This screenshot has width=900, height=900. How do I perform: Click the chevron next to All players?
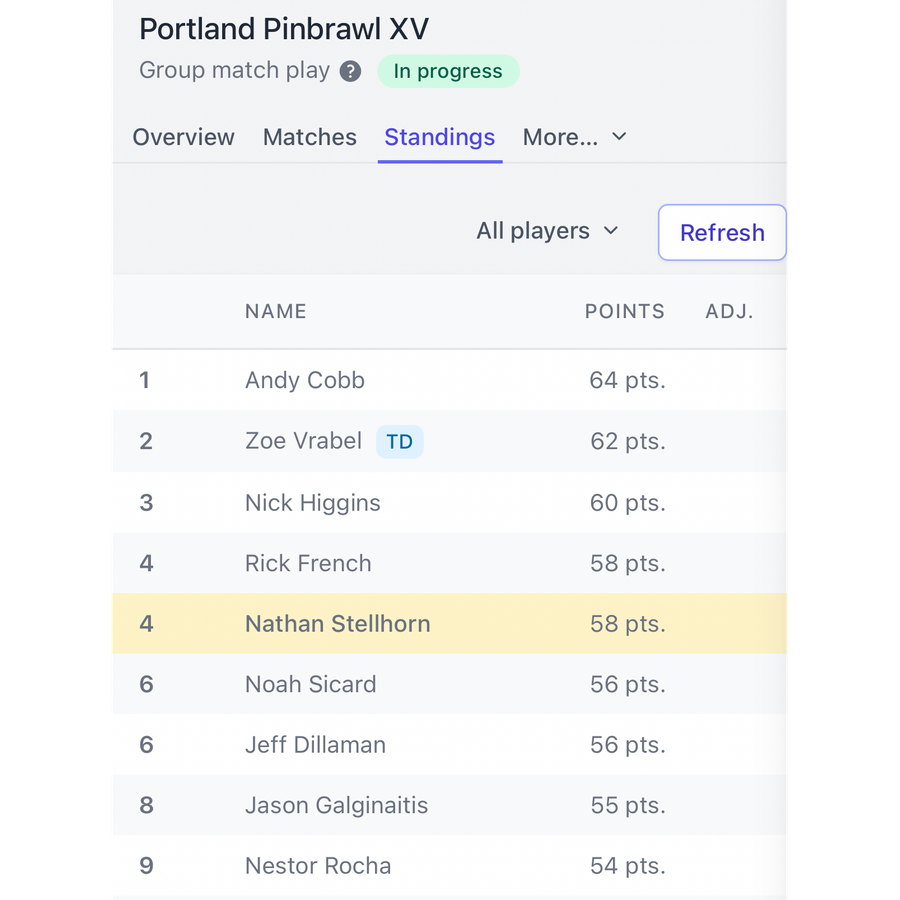611,231
